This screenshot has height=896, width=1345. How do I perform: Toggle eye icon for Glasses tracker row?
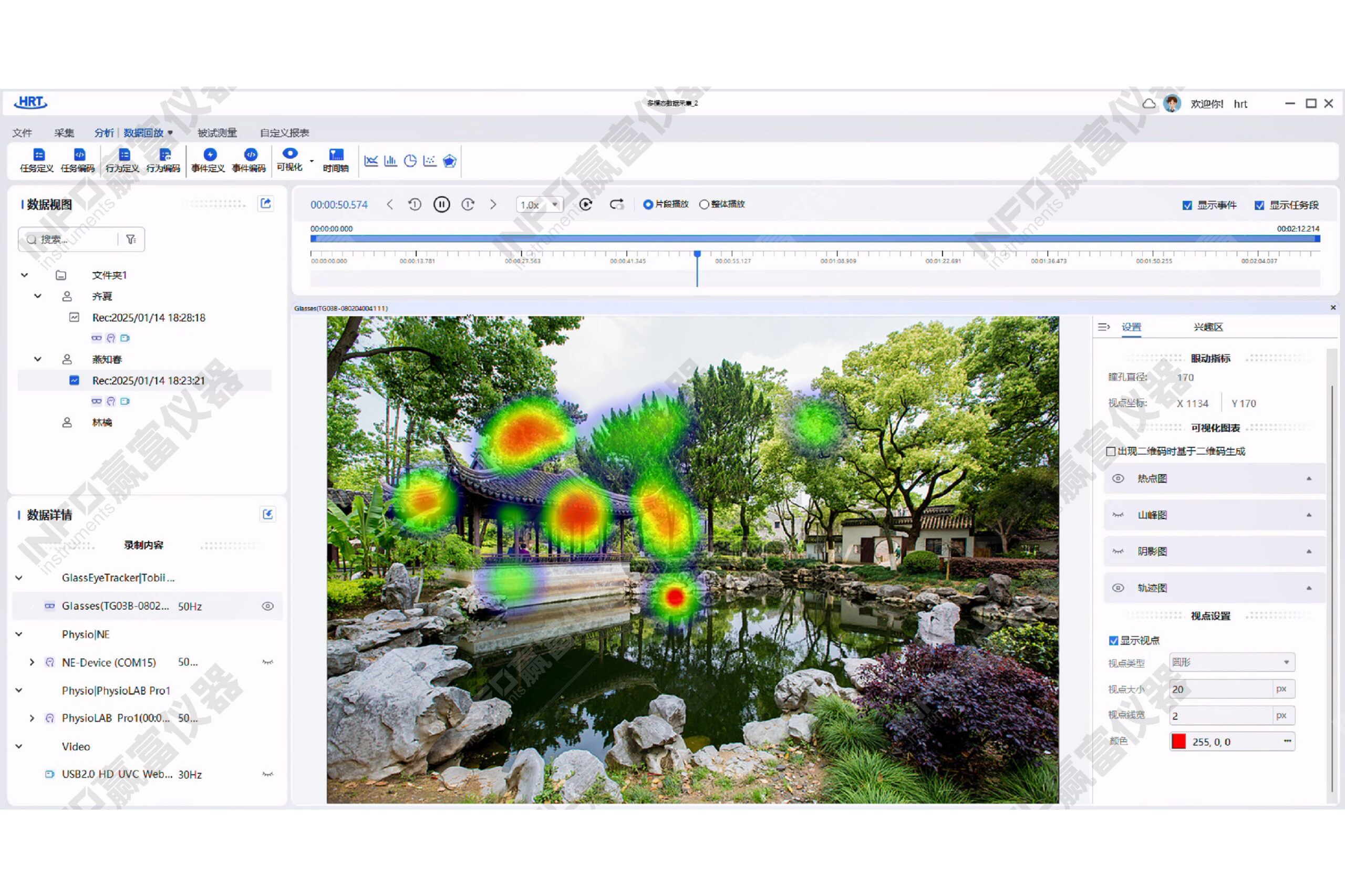[267, 606]
